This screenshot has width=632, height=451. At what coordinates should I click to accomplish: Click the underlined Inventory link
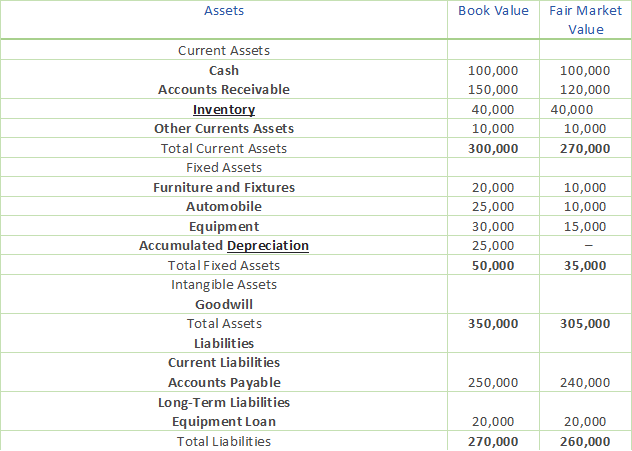point(224,109)
